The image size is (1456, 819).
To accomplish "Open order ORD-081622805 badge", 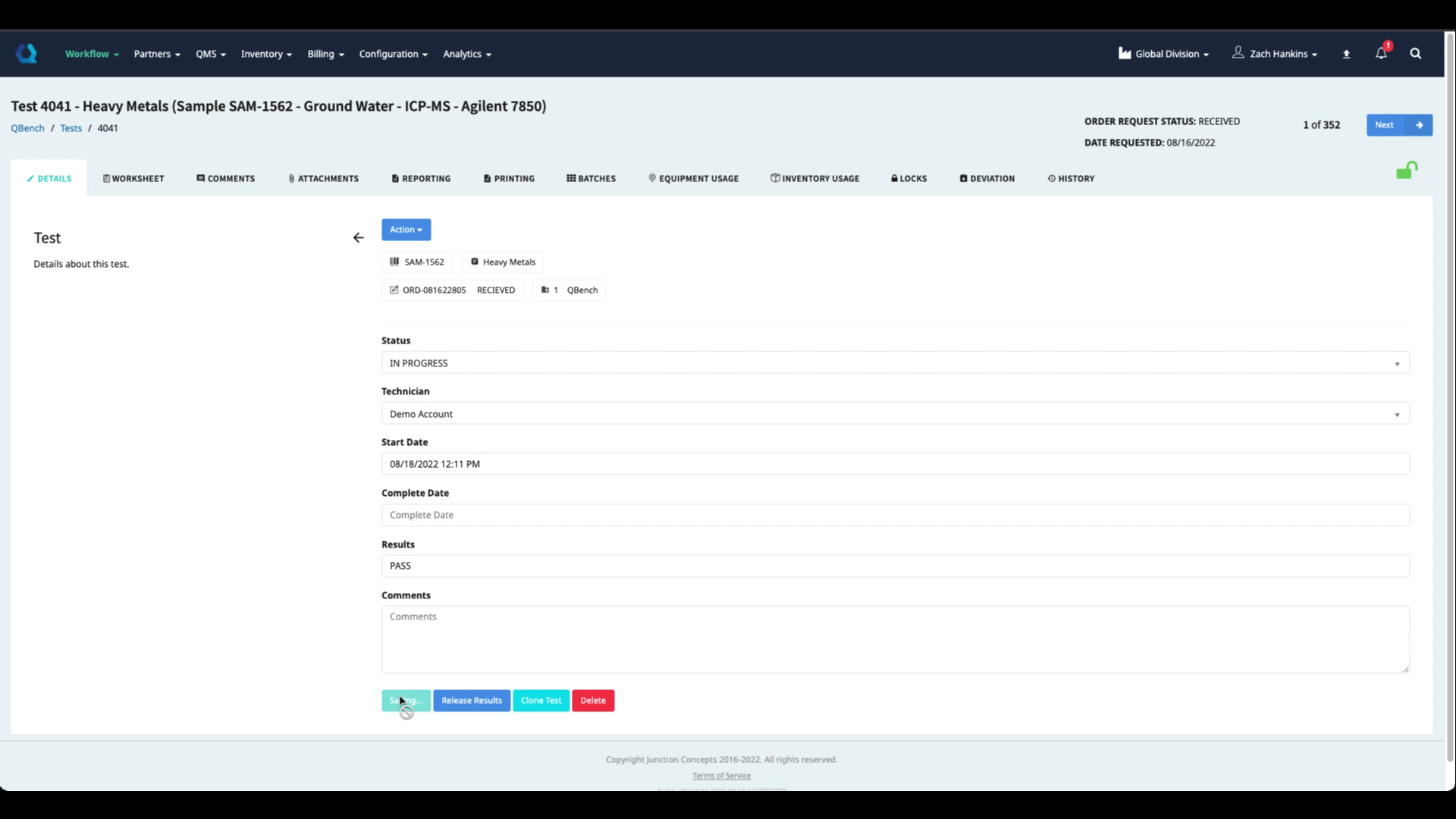I will [x=452, y=290].
